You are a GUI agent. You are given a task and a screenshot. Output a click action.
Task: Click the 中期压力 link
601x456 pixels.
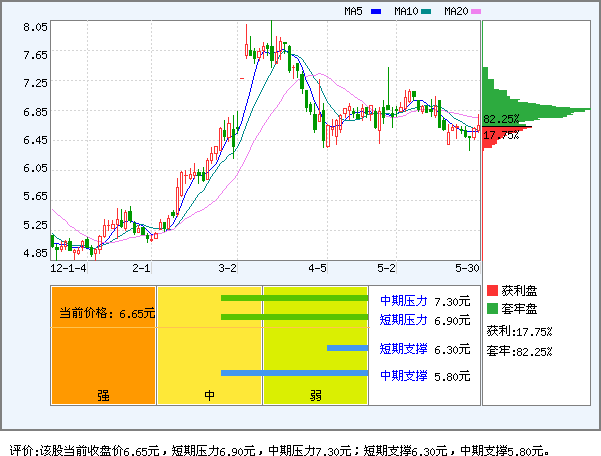(x=404, y=301)
